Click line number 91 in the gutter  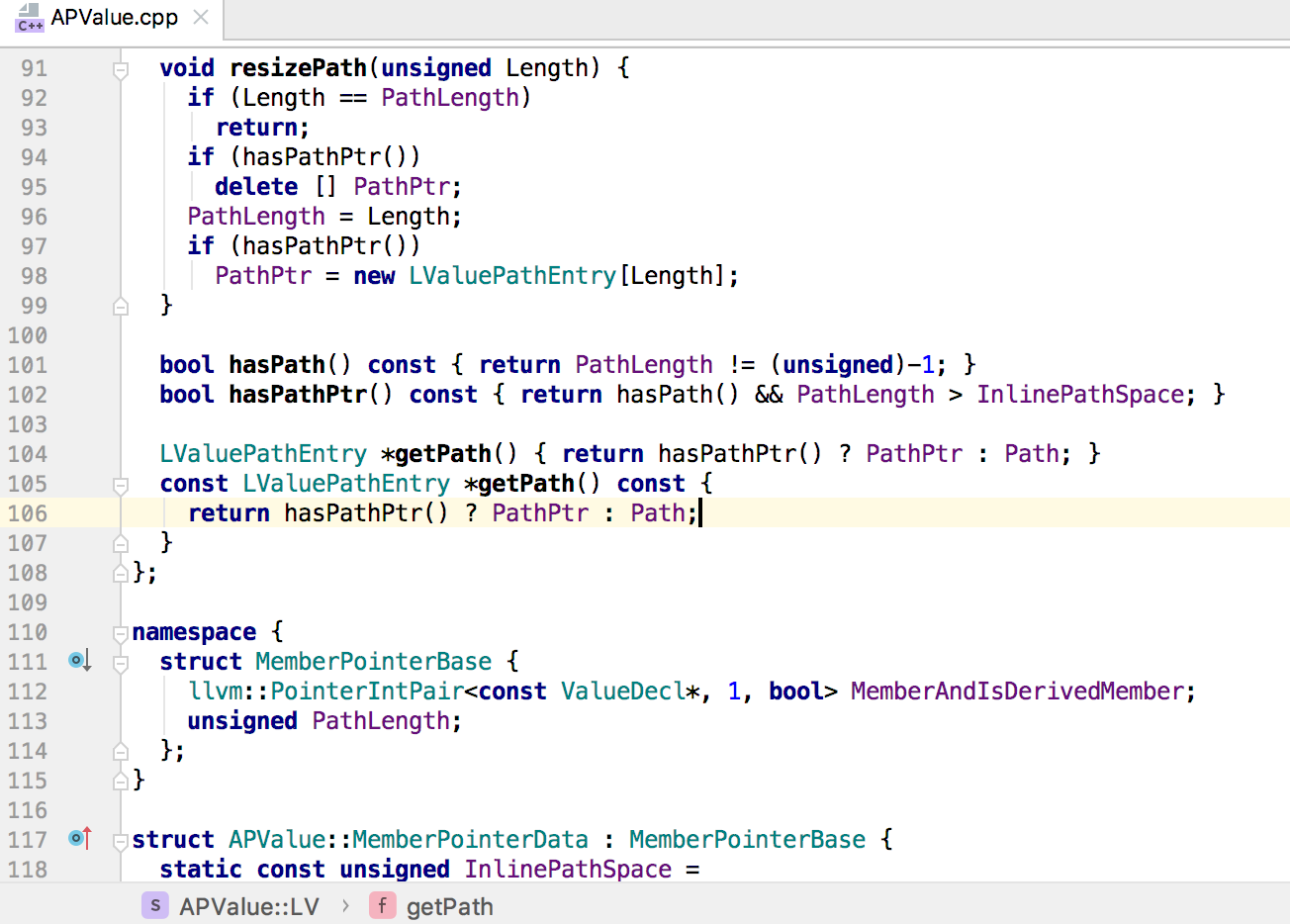(34, 68)
